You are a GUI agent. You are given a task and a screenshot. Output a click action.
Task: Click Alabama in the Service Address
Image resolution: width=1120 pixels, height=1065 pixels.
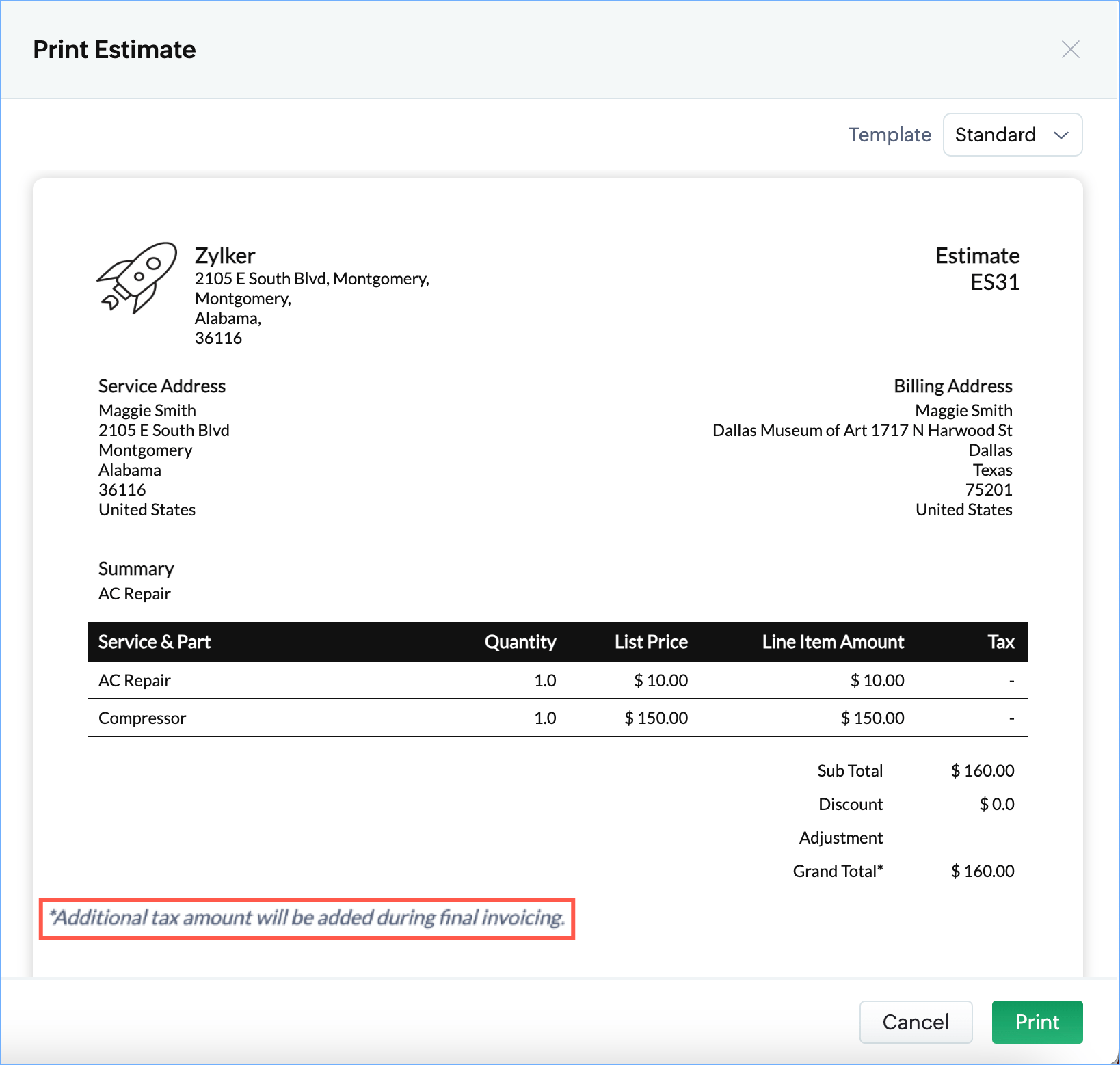pyautogui.click(x=130, y=470)
